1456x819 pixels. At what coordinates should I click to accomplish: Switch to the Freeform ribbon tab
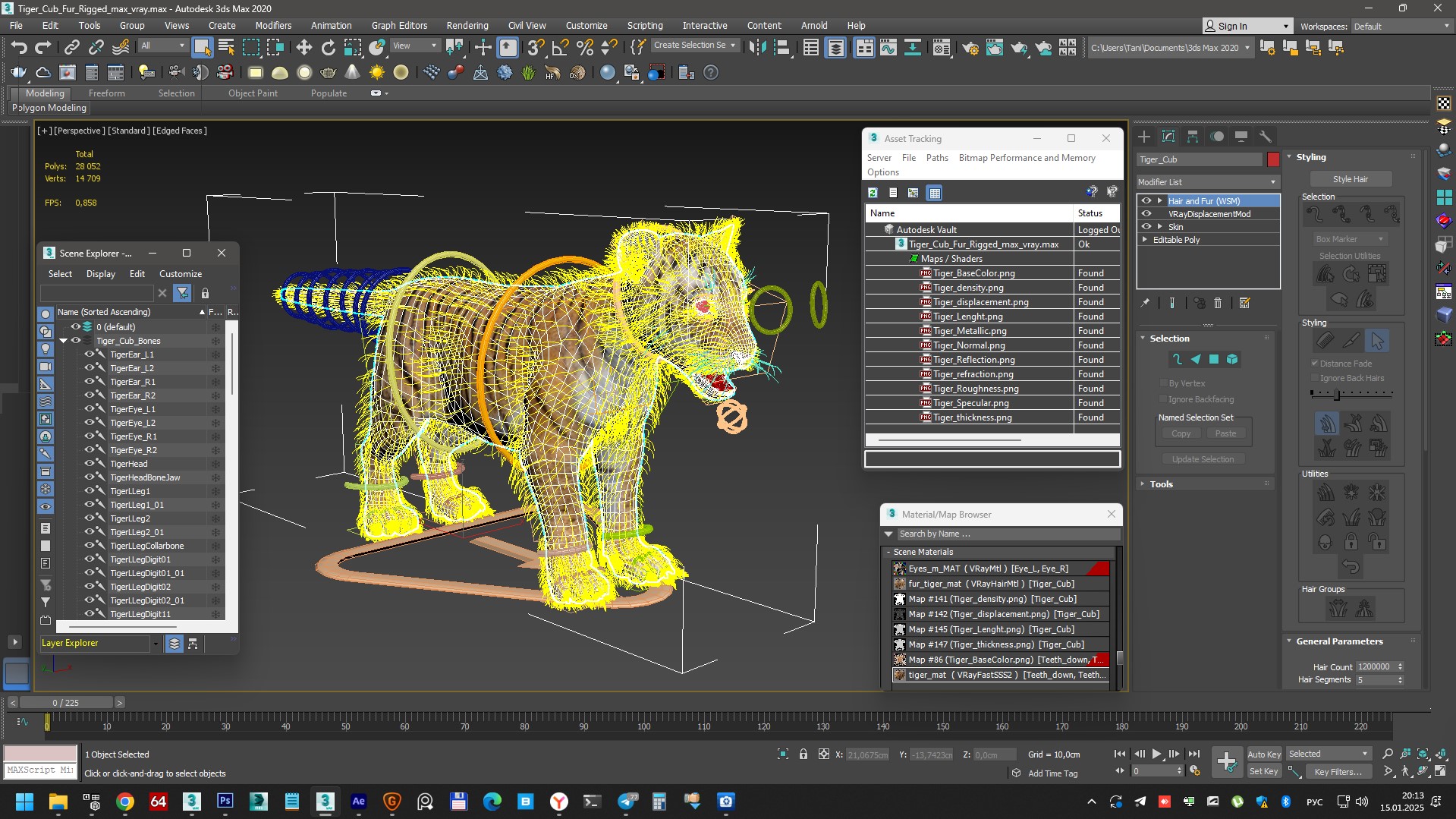coord(106,93)
